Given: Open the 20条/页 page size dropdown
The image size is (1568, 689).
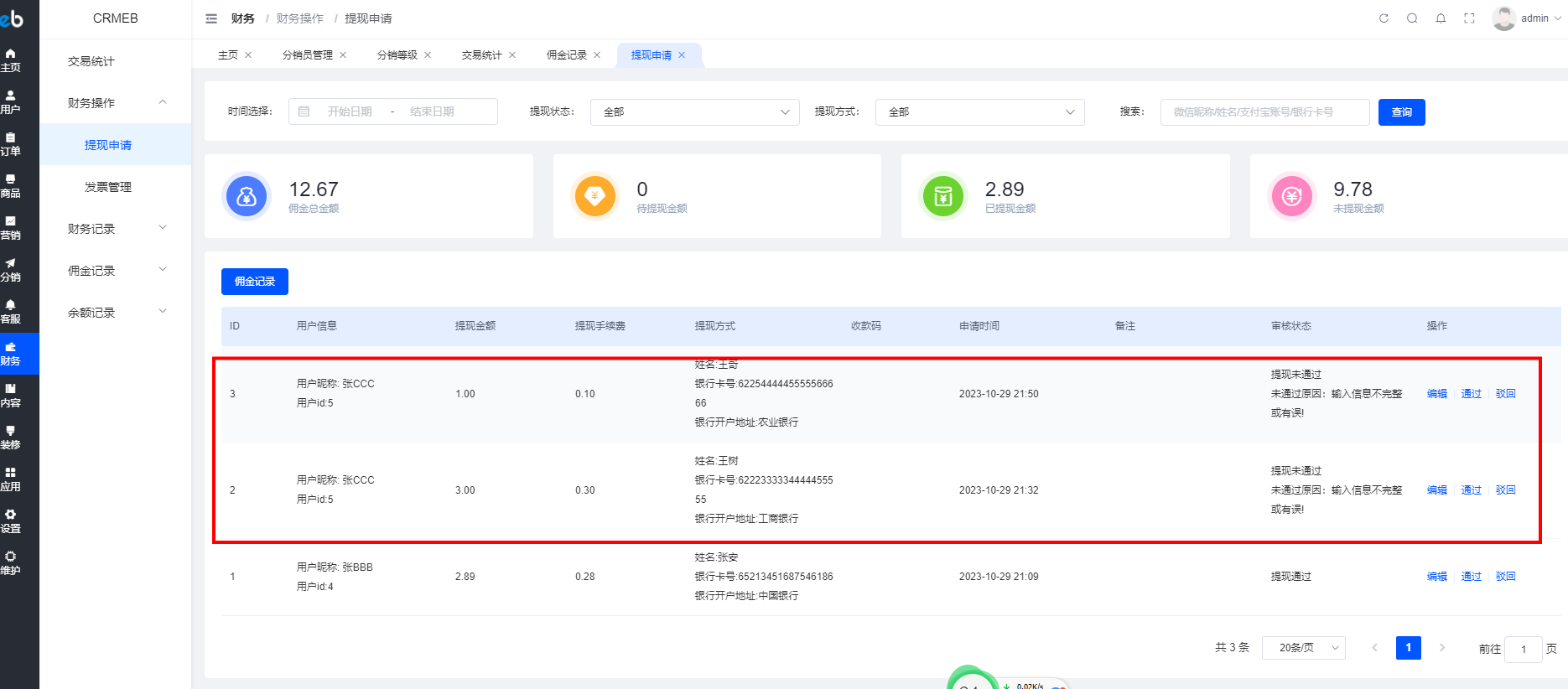Looking at the screenshot, I should [1304, 648].
